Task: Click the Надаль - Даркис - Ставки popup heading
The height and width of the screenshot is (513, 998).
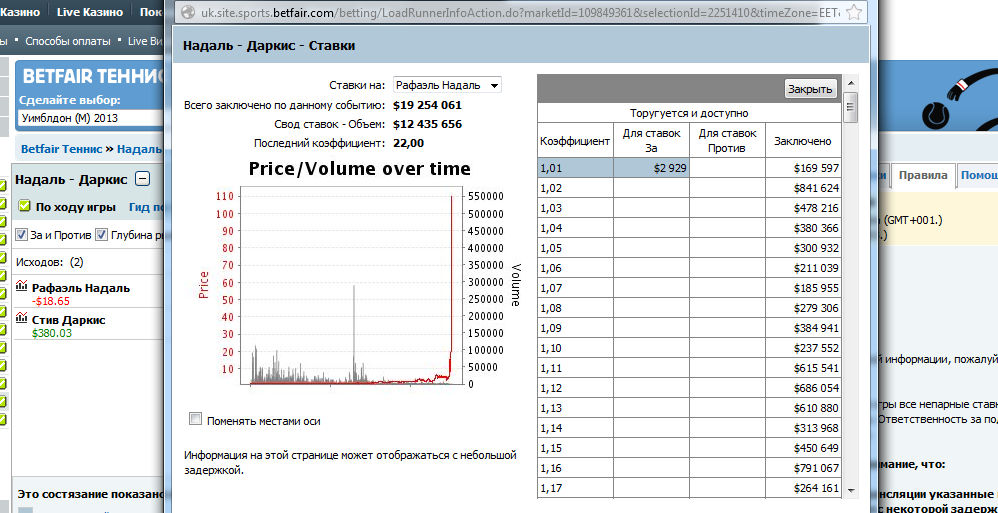Action: click(269, 45)
